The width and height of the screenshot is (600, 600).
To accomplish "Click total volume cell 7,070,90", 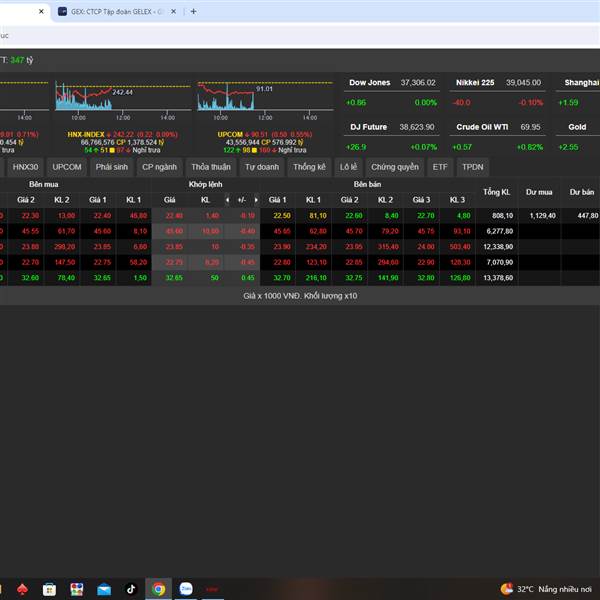I will [x=500, y=262].
